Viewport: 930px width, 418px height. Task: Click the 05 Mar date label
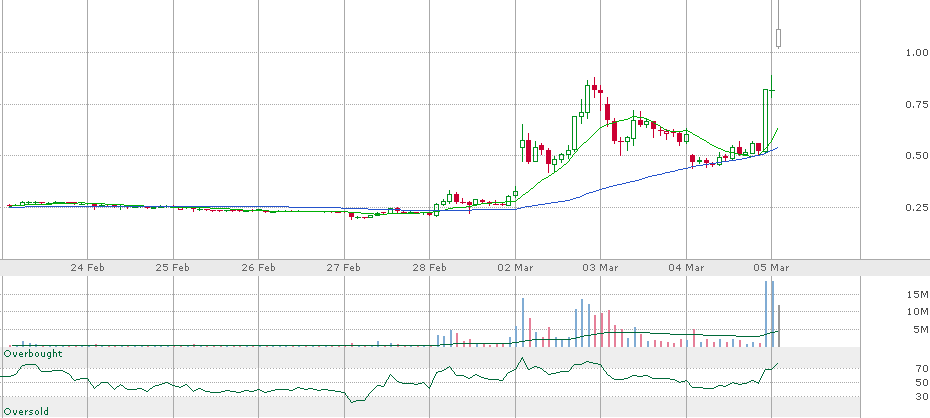(772, 267)
